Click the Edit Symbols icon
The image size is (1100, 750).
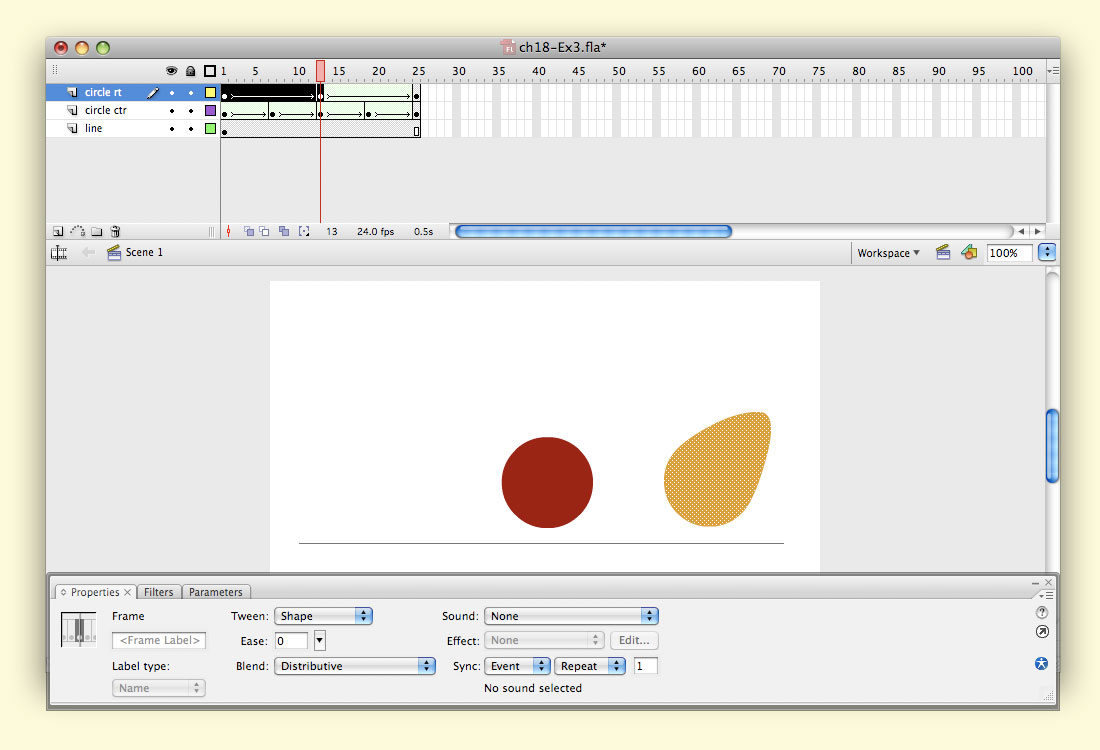coord(968,253)
